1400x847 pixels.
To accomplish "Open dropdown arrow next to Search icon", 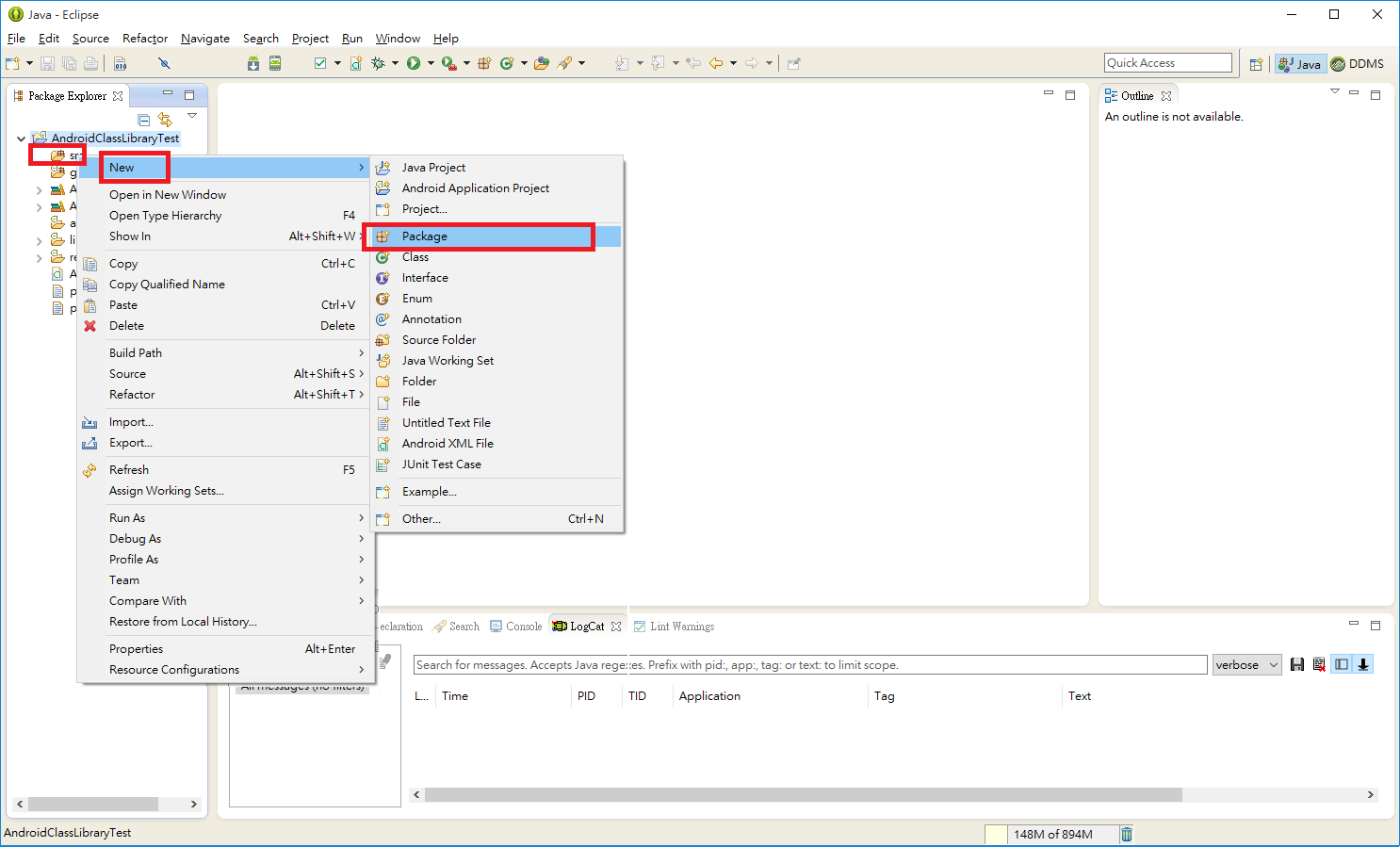I will (x=581, y=63).
